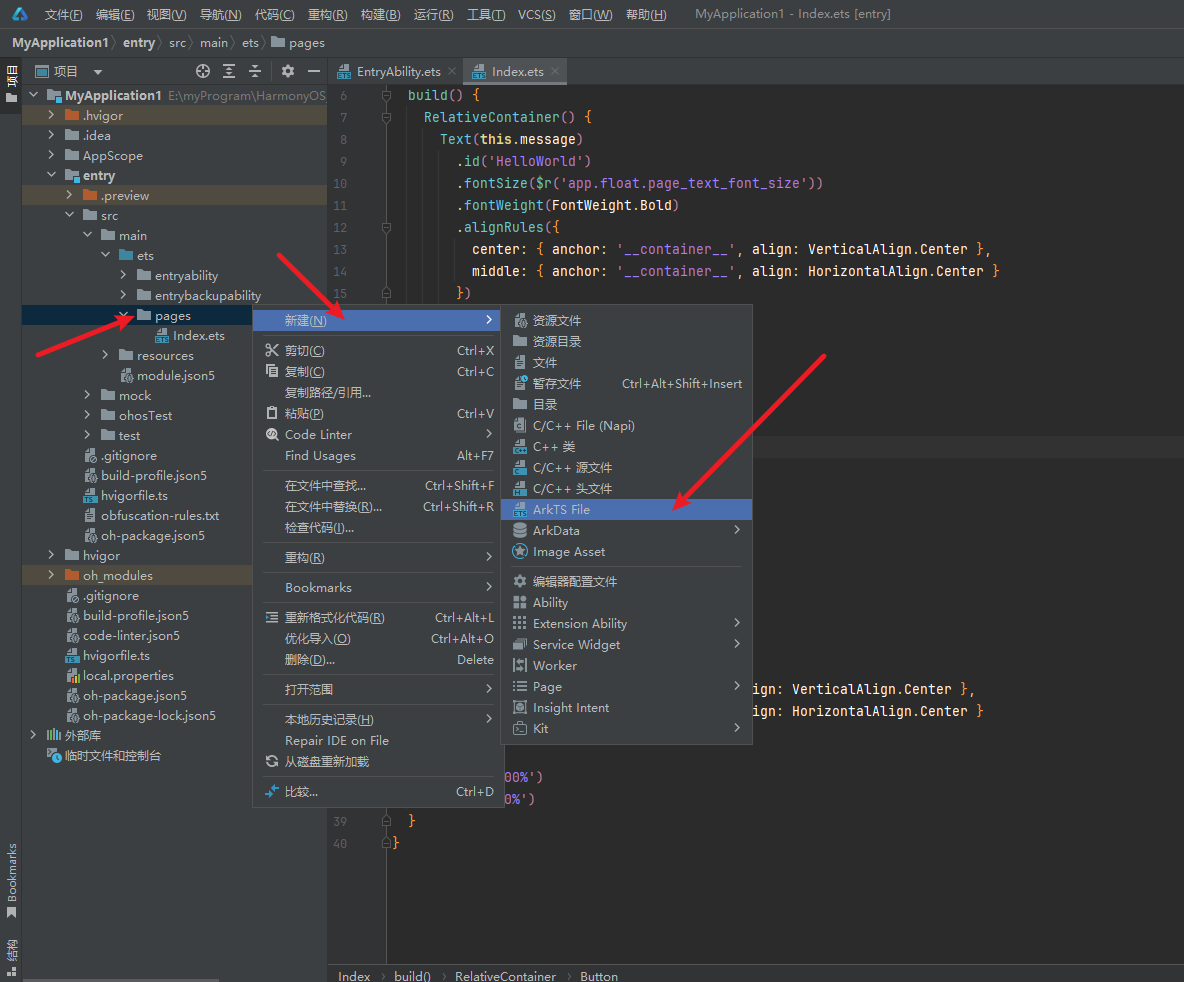
Task: Click the locate-in-project target icon
Action: (x=203, y=71)
